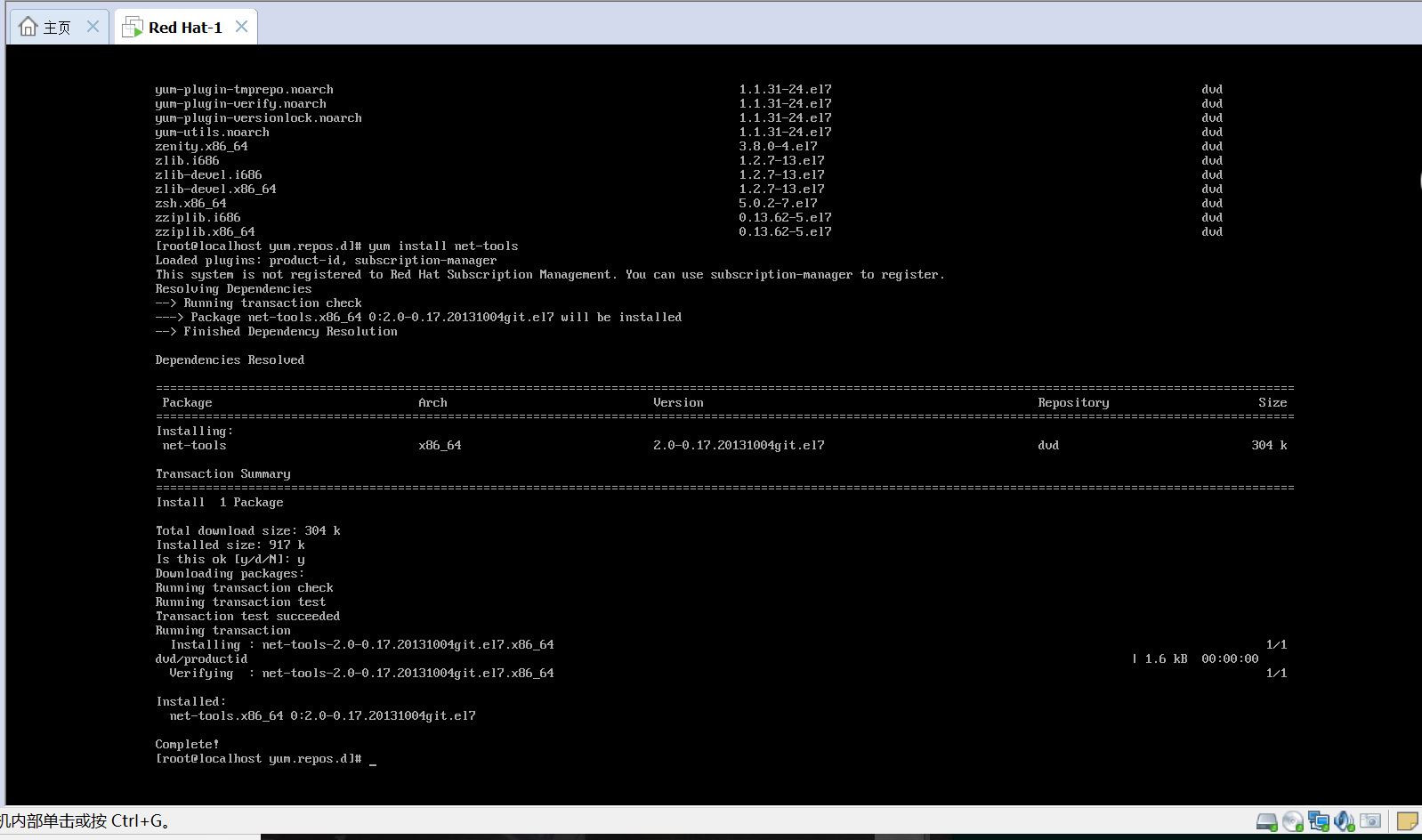Click the sound card speaker icon
This screenshot has width=1422, height=840.
click(x=1345, y=821)
